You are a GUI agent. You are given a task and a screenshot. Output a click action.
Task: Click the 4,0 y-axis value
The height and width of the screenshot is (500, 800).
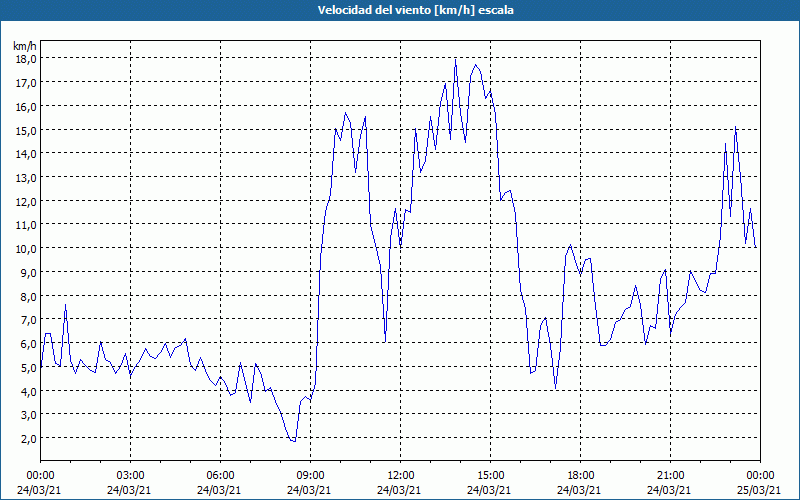[28, 391]
